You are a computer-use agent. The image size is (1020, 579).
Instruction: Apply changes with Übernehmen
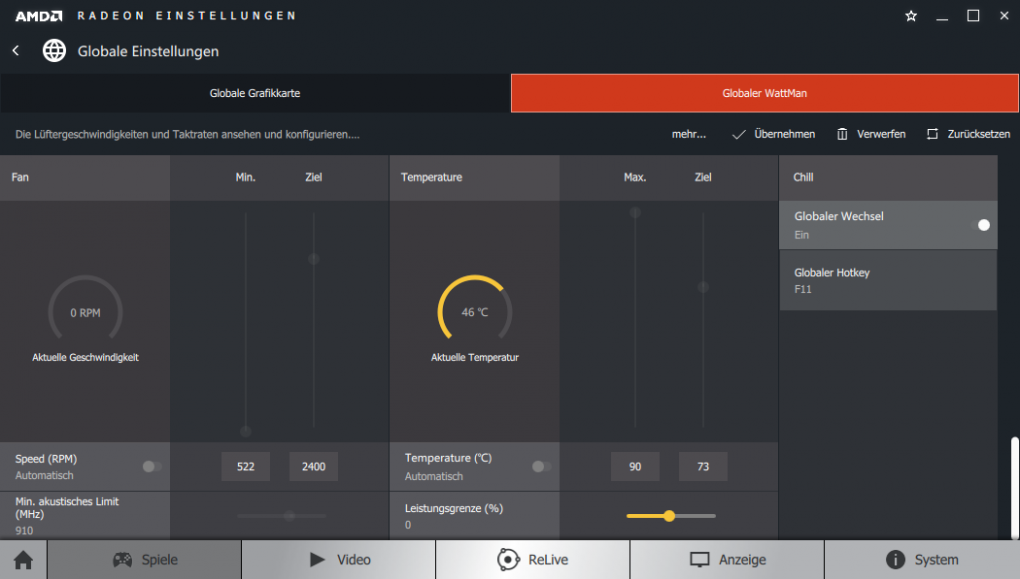(773, 134)
